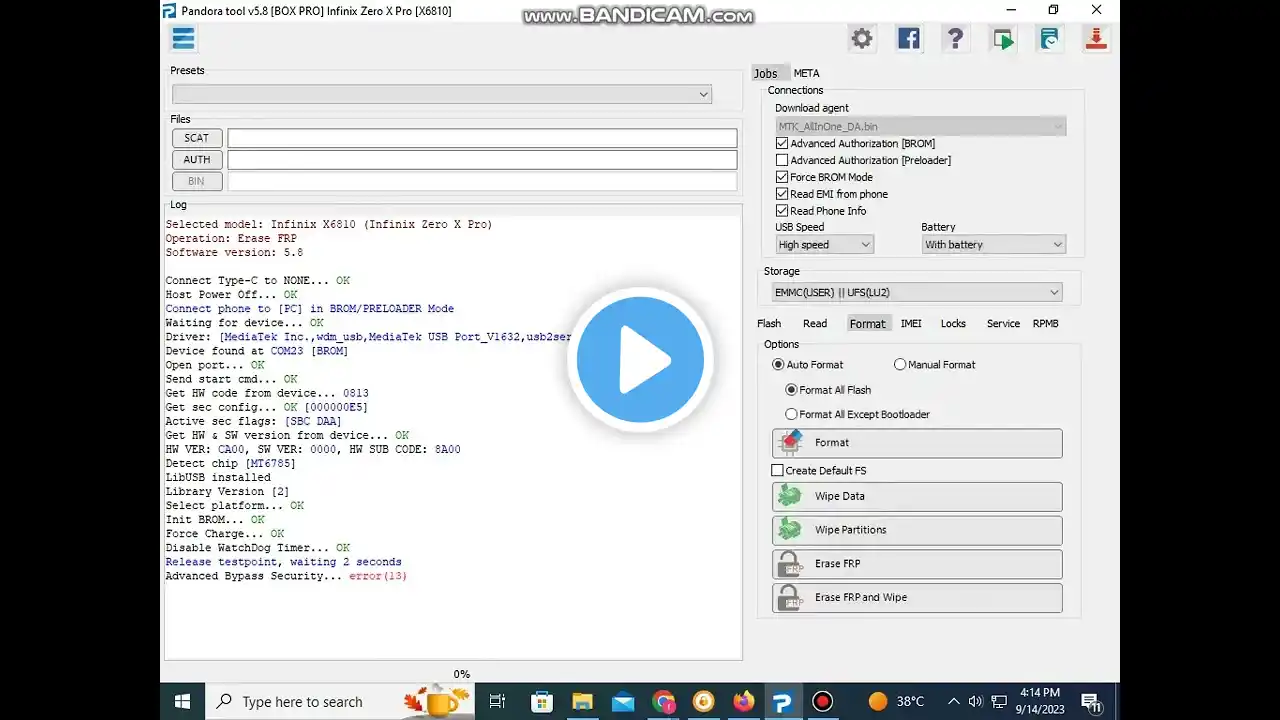The image size is (1280, 720).
Task: Open the USB Speed dropdown
Action: (x=824, y=244)
